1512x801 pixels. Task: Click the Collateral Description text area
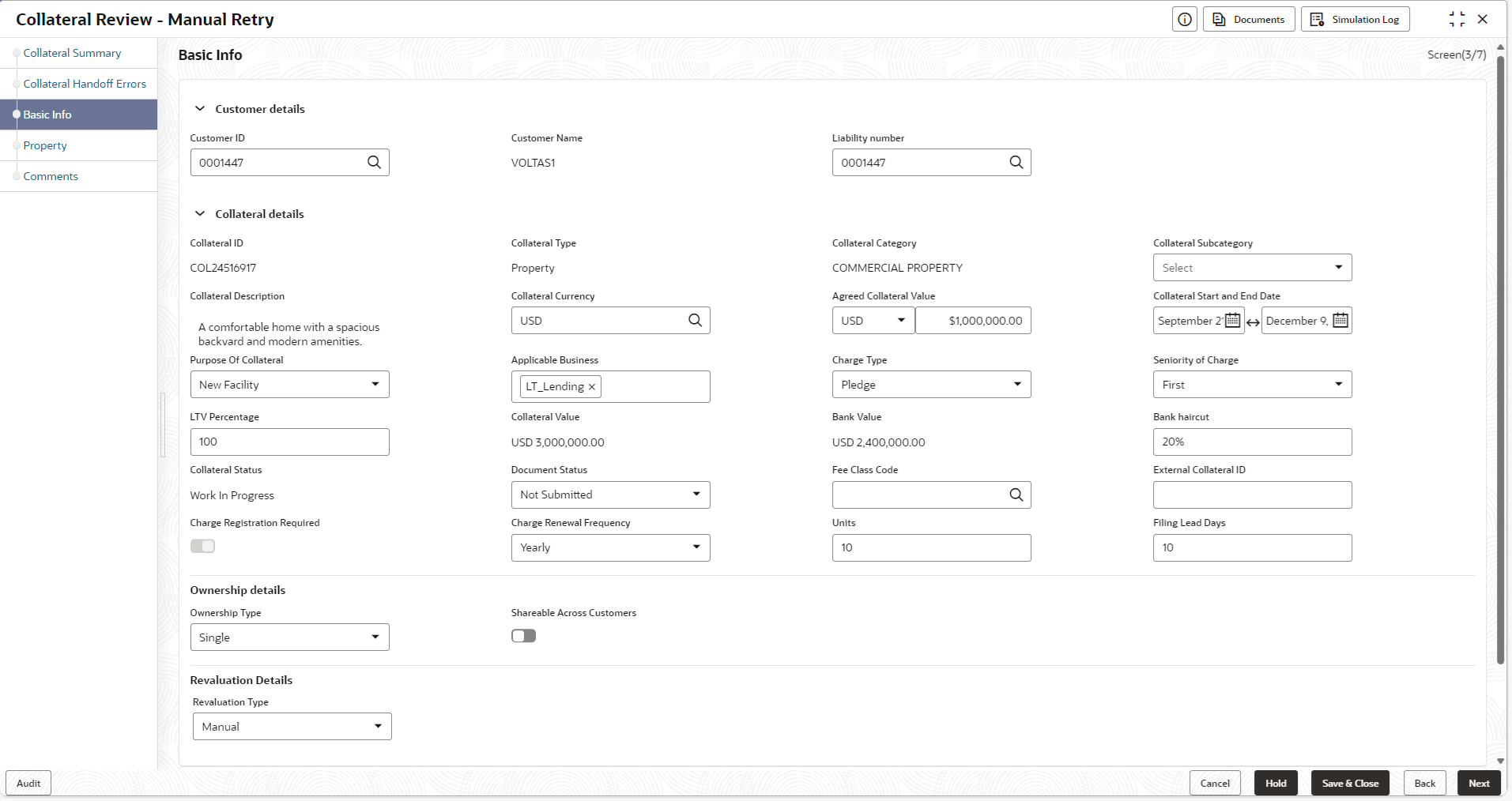289,333
